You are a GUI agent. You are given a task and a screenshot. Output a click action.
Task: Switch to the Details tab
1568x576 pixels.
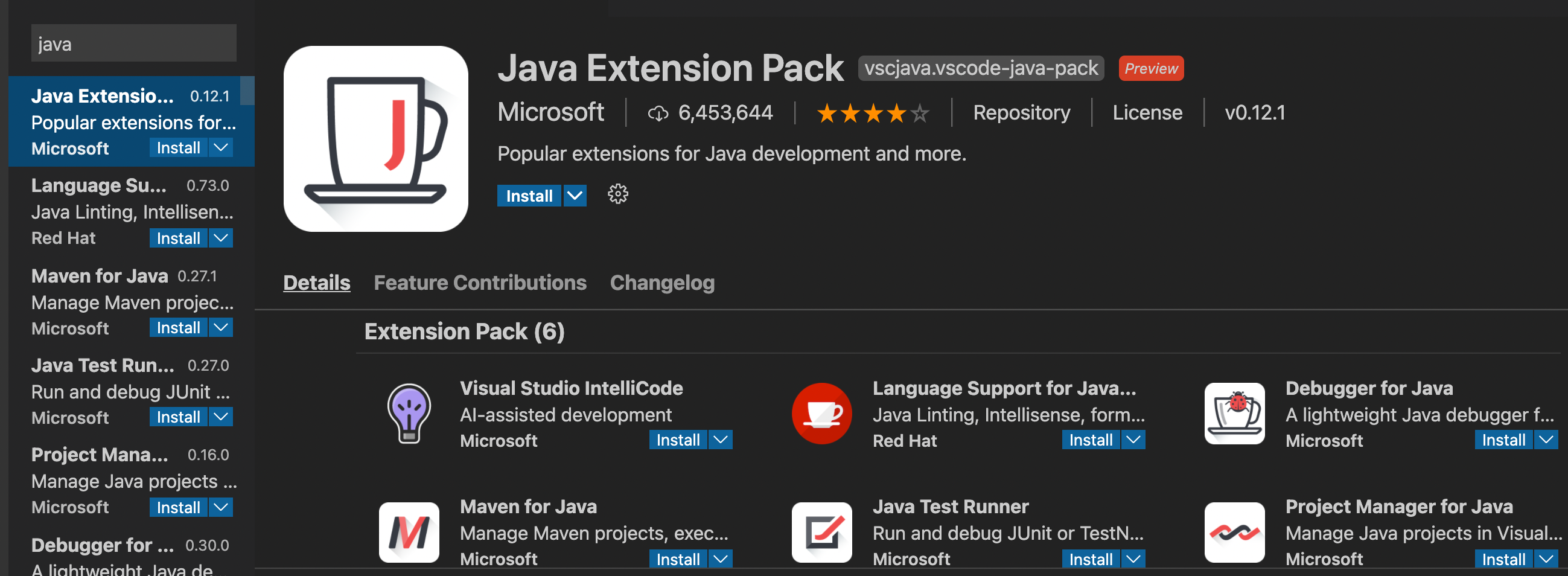coord(316,283)
